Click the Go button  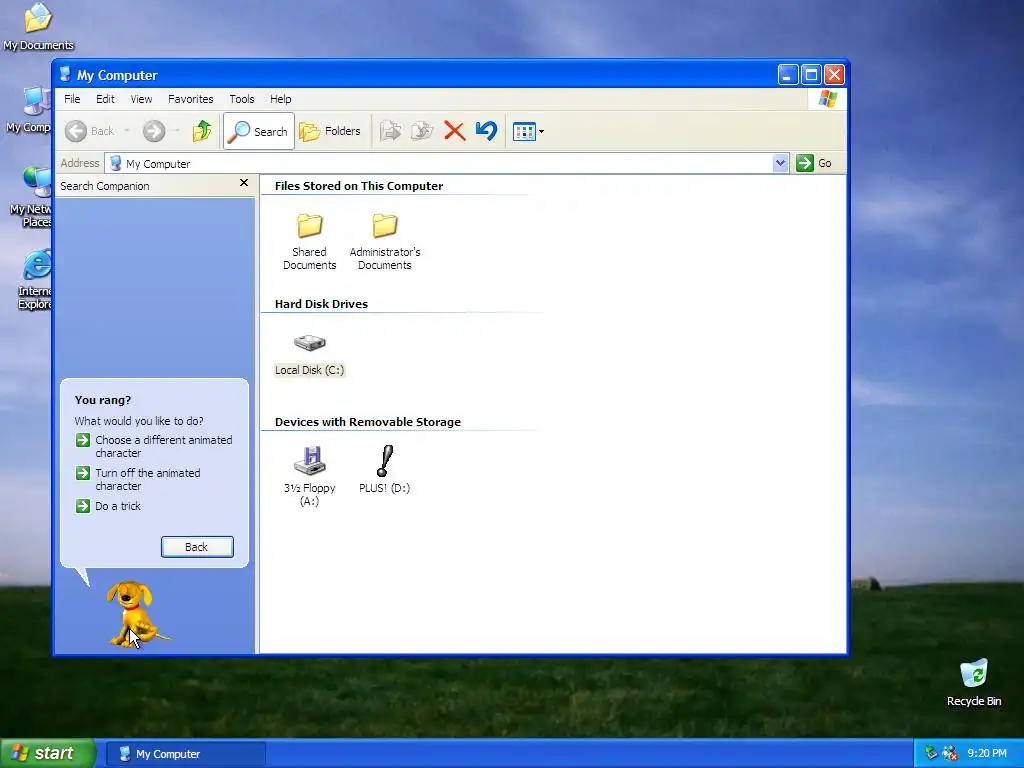[814, 163]
